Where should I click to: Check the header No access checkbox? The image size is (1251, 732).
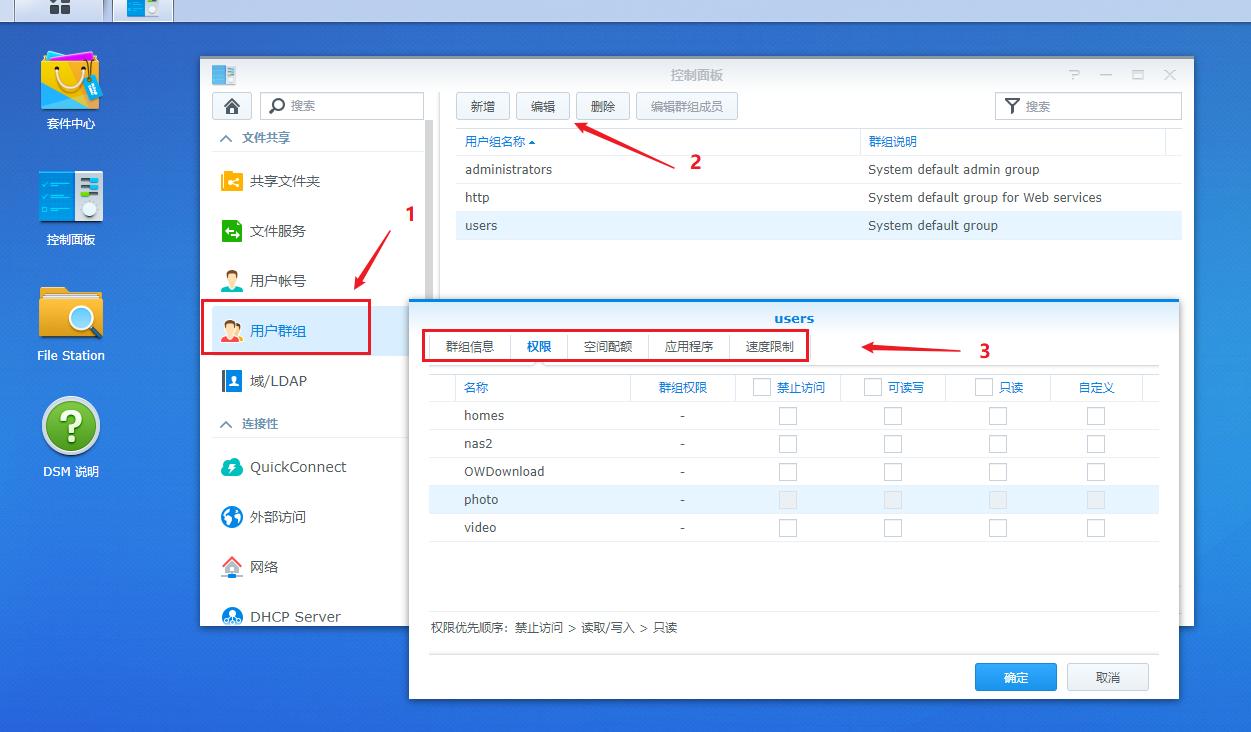(762, 387)
